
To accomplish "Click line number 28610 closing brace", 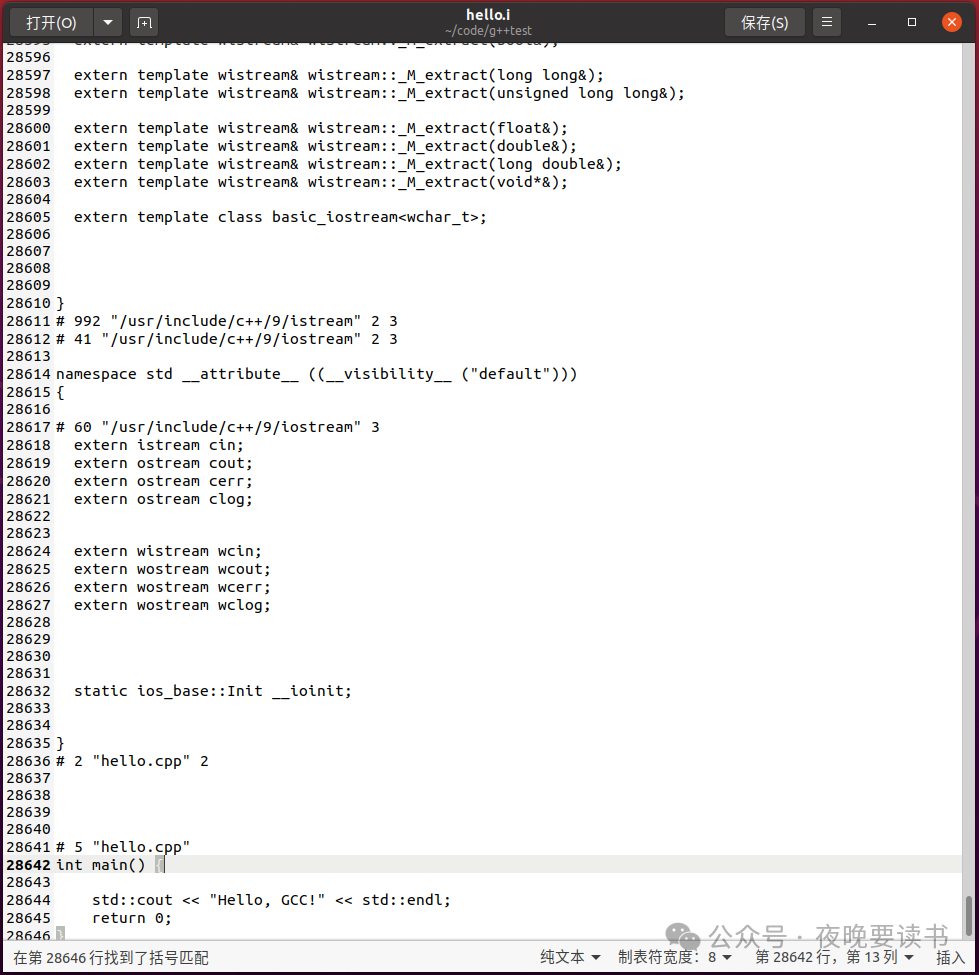I will click(60, 303).
